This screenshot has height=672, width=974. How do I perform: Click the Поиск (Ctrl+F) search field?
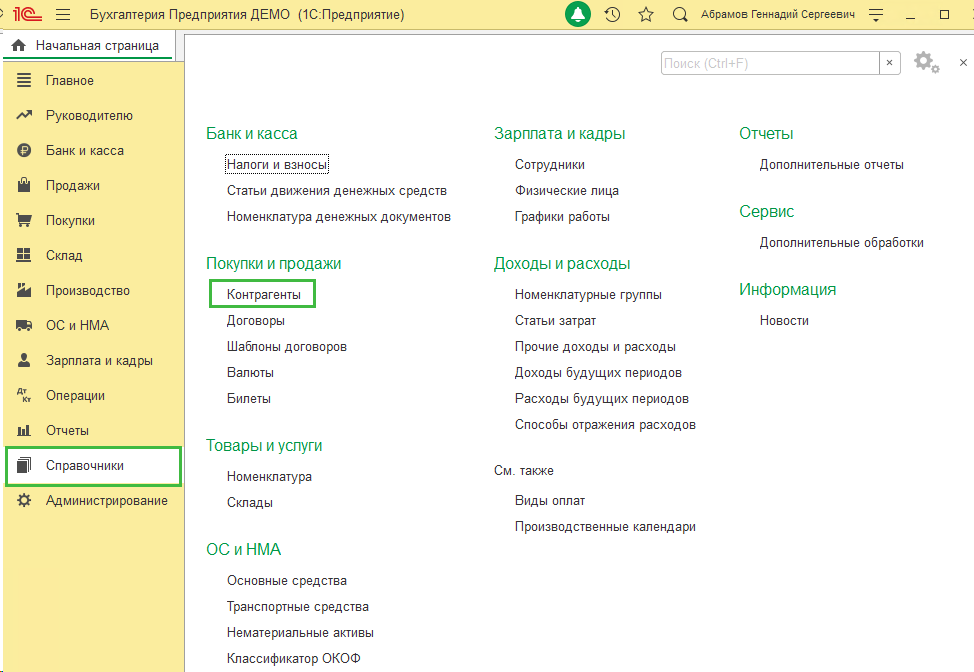[770, 63]
